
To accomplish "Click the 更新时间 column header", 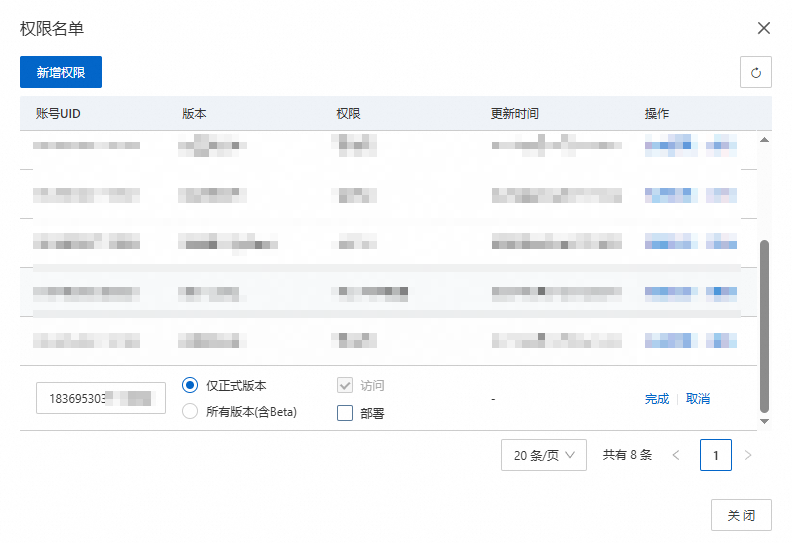I will pyautogui.click(x=515, y=114).
